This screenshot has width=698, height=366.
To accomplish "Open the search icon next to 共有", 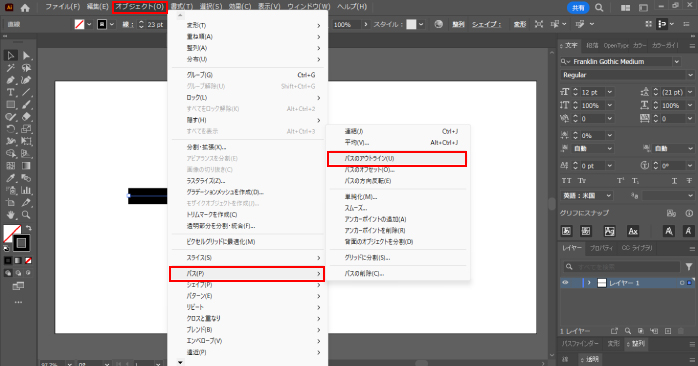I will 599,8.
